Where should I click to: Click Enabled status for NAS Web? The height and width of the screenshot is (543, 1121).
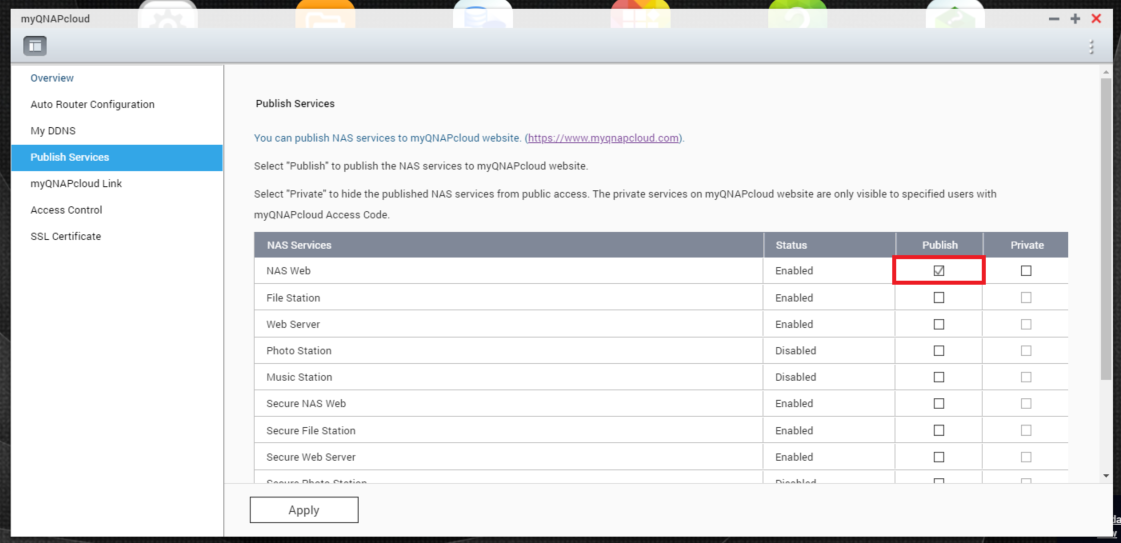794,272
